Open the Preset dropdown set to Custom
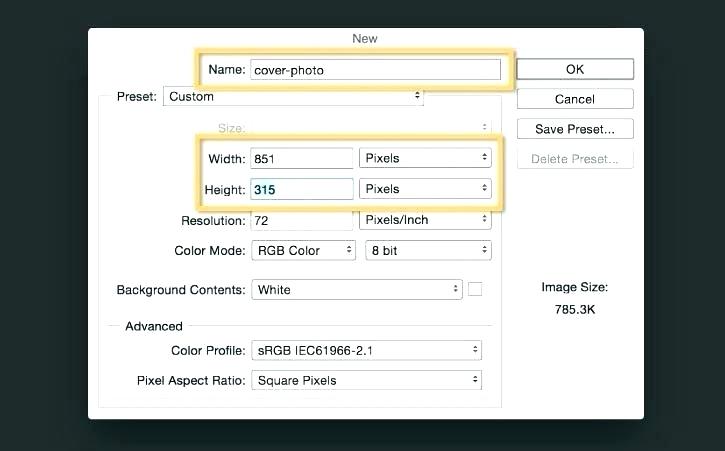Screen dimensions: 725x451 (x=293, y=97)
